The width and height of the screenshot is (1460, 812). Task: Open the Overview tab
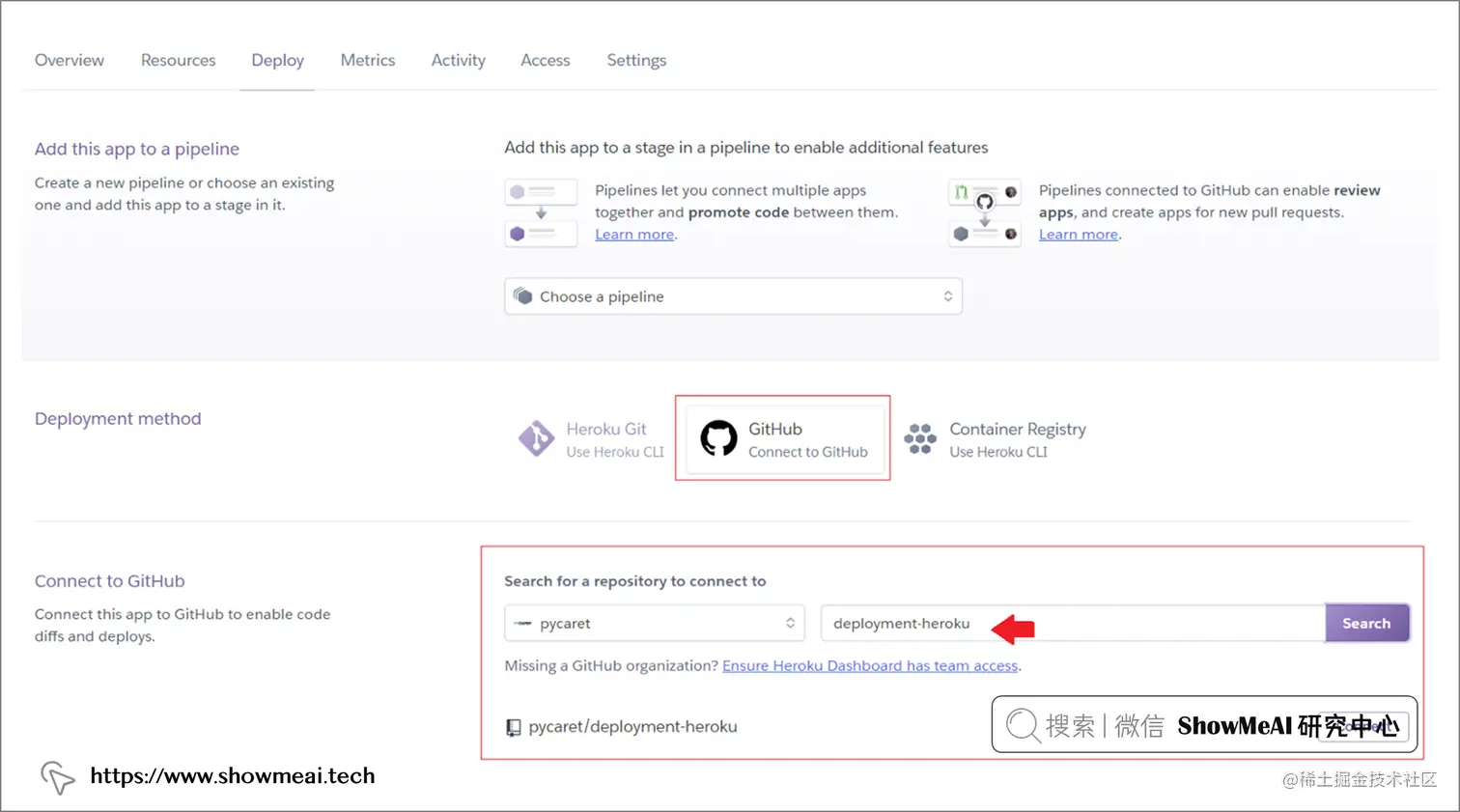pyautogui.click(x=70, y=60)
